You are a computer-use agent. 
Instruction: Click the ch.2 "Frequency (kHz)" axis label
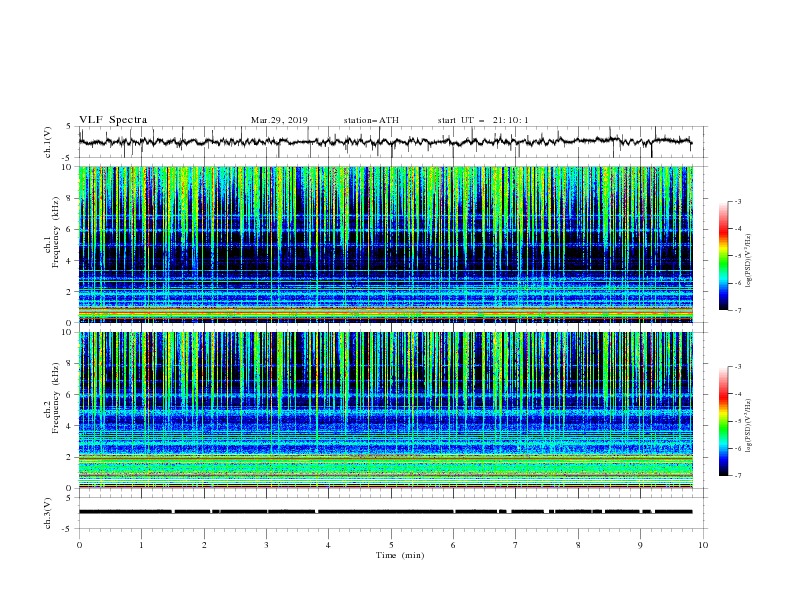pos(55,398)
